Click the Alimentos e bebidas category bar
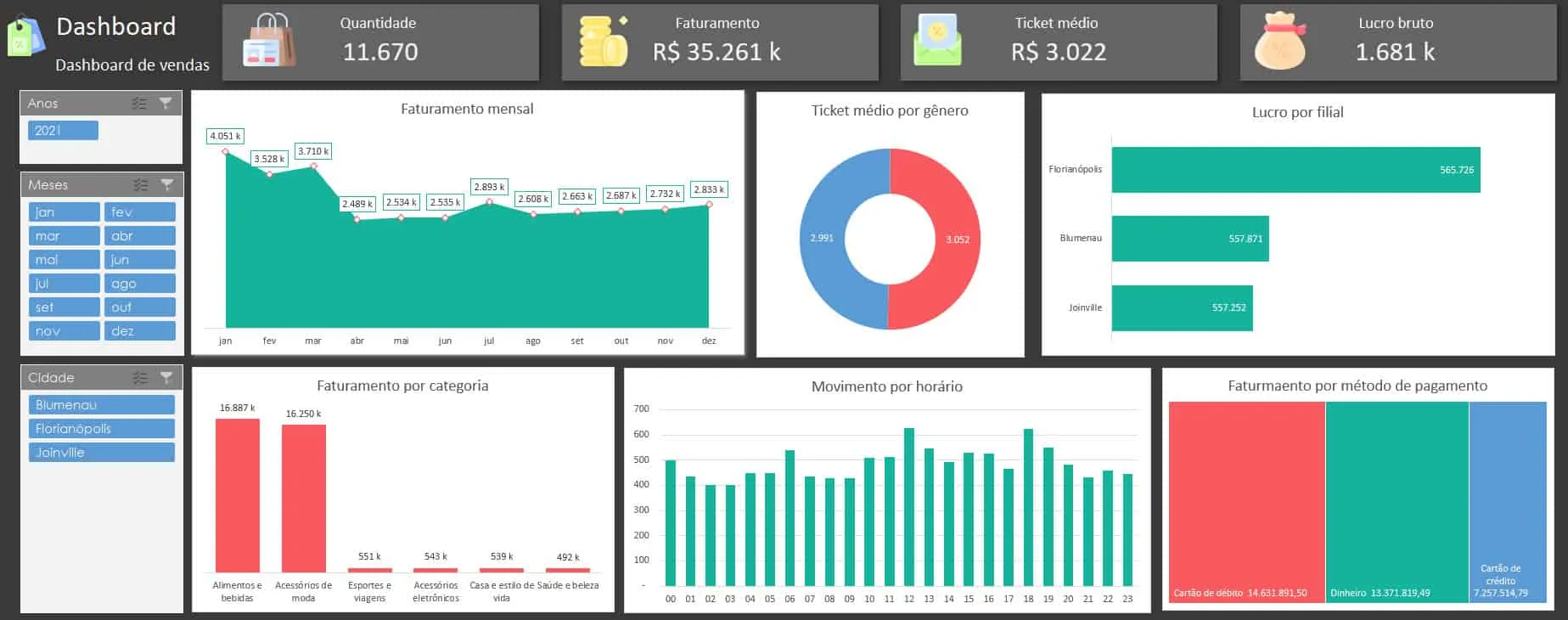Viewport: 1568px width, 620px height. (238, 495)
